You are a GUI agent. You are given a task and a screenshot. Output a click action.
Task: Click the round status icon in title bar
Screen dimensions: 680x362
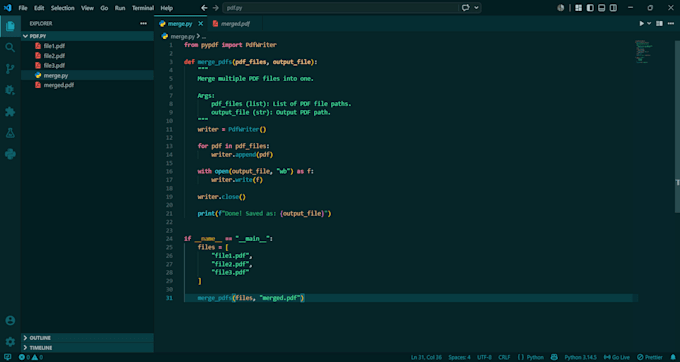click(x=561, y=8)
